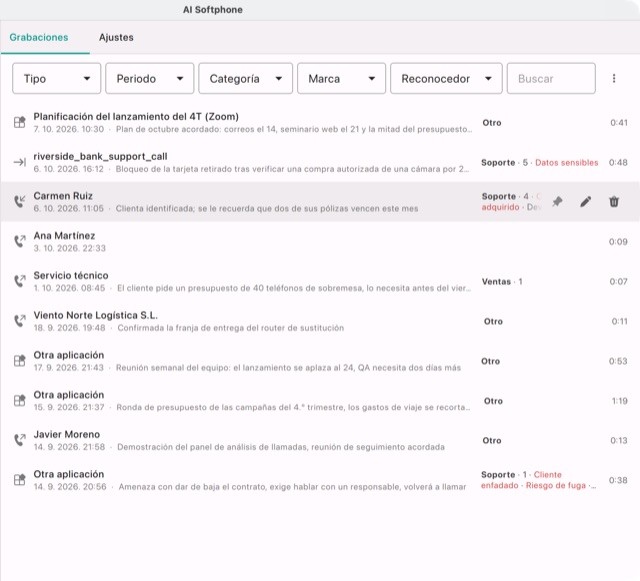
Task: Select the riverside_bank_support_call recording title
Action: tap(100, 156)
